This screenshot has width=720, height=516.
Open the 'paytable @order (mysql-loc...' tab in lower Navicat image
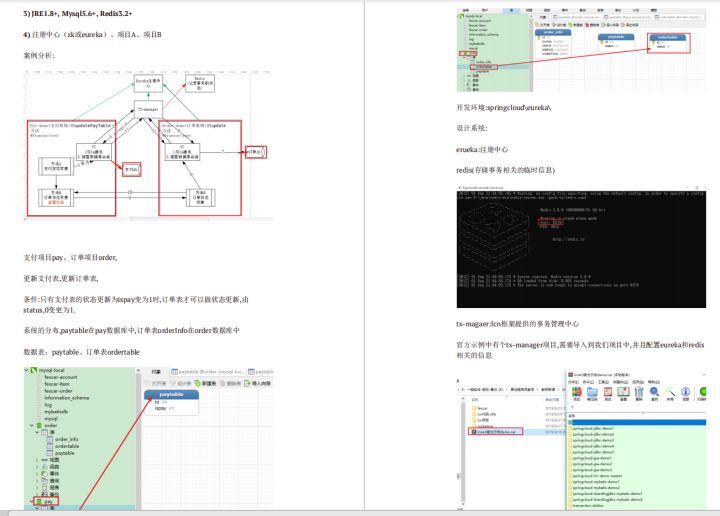pyautogui.click(x=208, y=371)
